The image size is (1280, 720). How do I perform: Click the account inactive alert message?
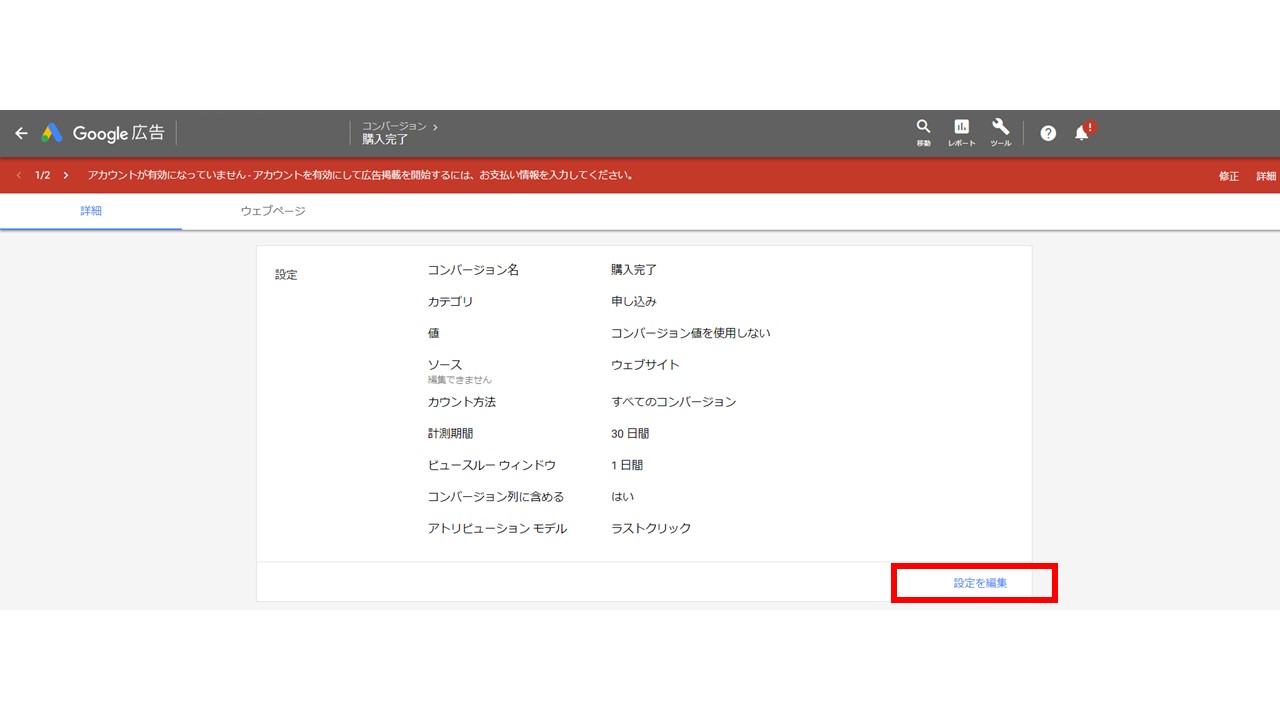point(360,175)
